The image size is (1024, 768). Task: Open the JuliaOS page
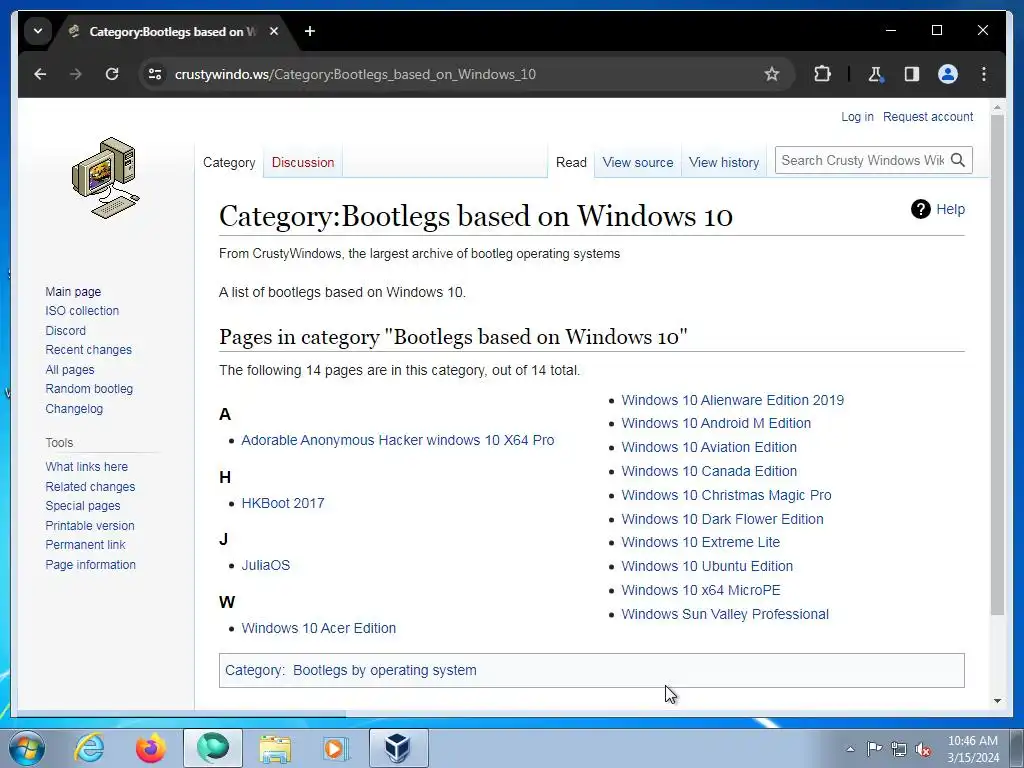[x=266, y=566]
